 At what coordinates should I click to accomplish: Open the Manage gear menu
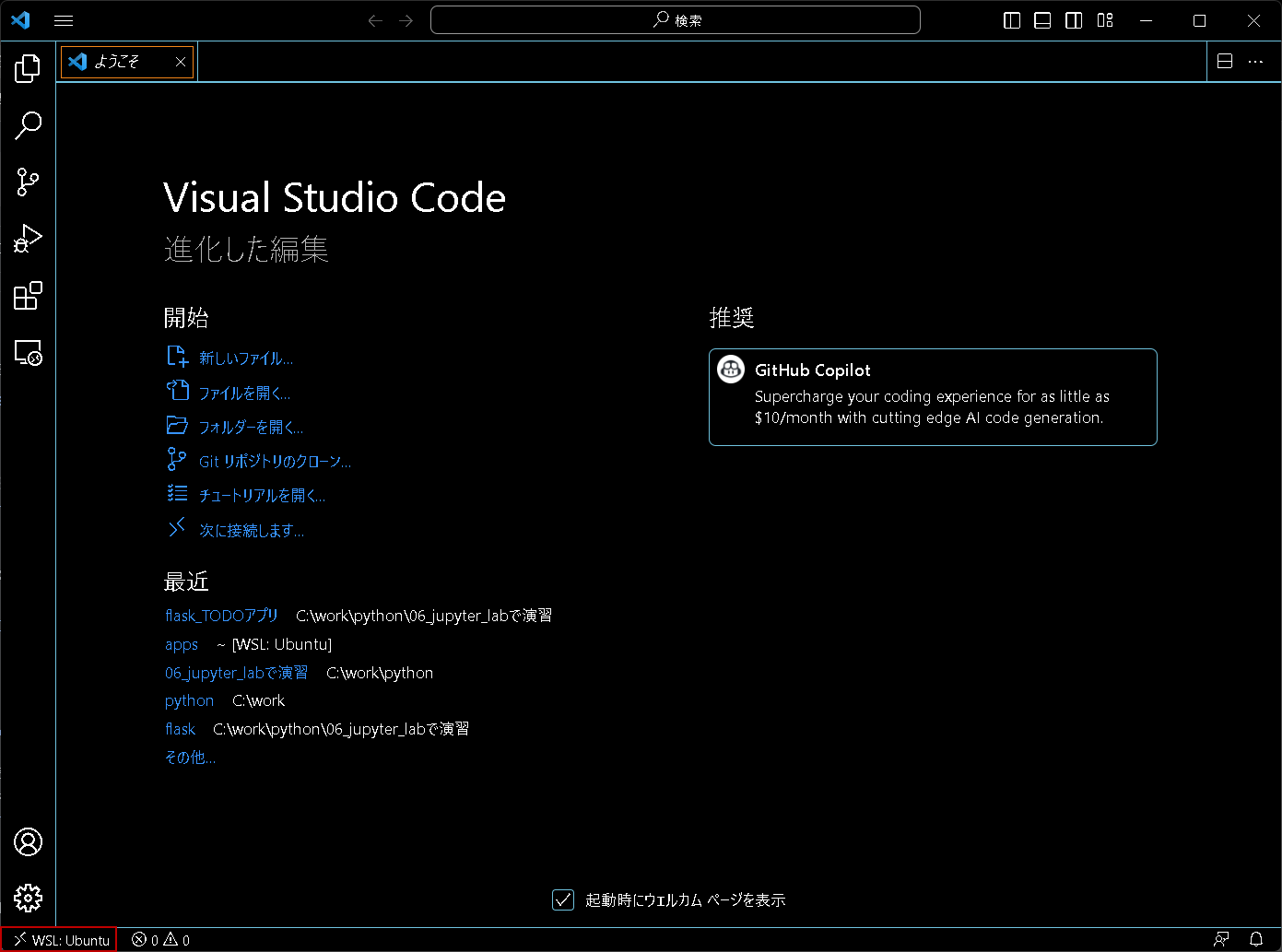point(28,898)
